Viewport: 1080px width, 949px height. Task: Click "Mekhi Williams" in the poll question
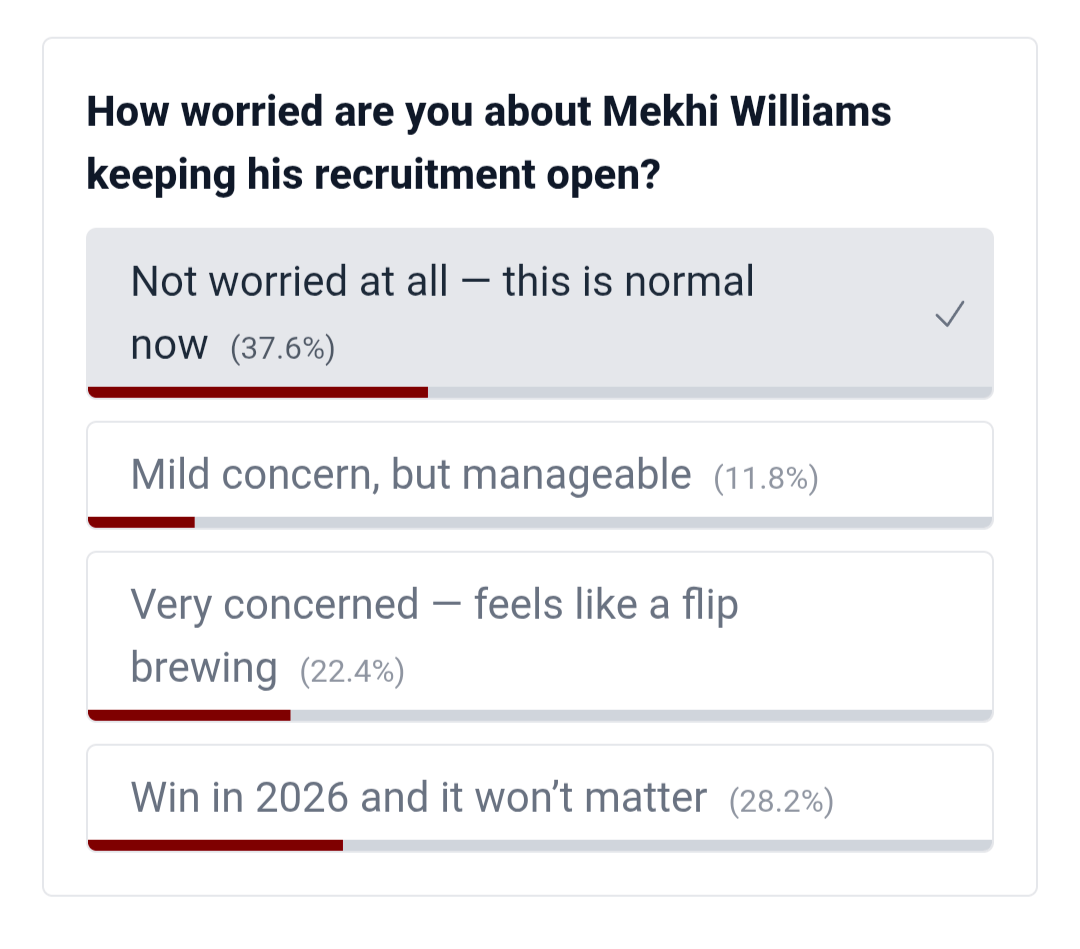click(x=748, y=112)
